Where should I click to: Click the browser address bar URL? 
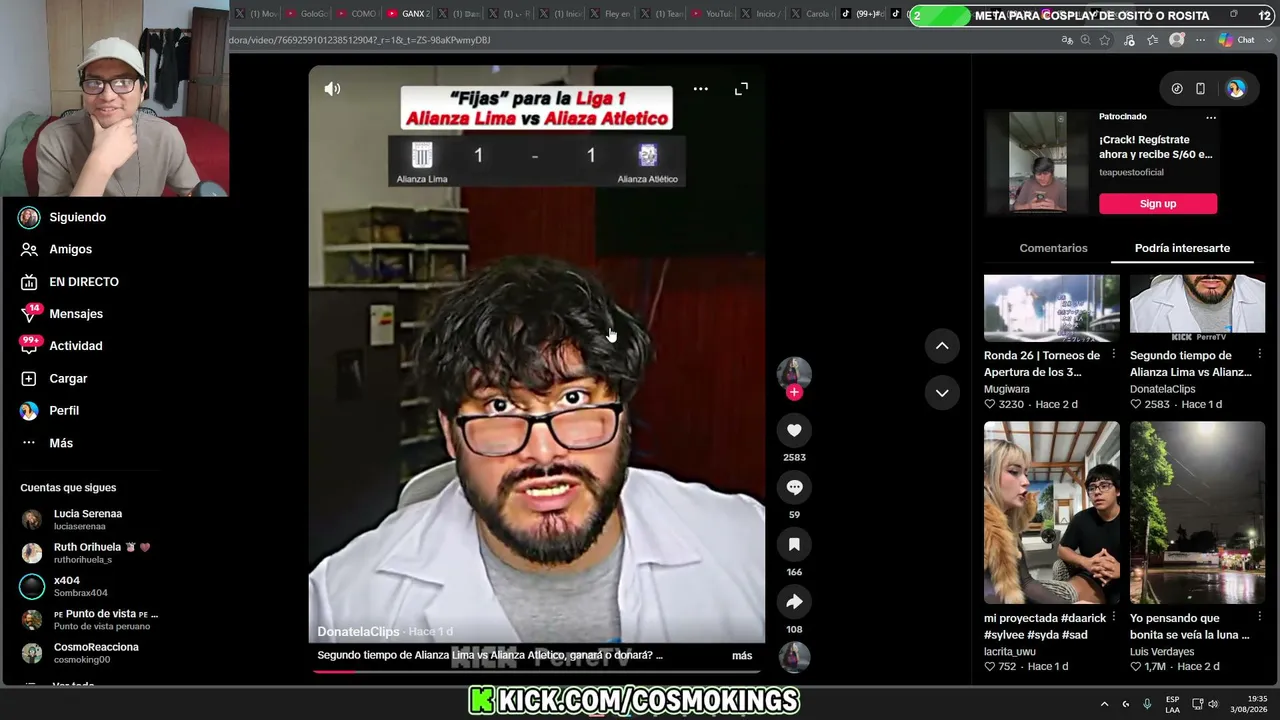pyautogui.click(x=360, y=40)
